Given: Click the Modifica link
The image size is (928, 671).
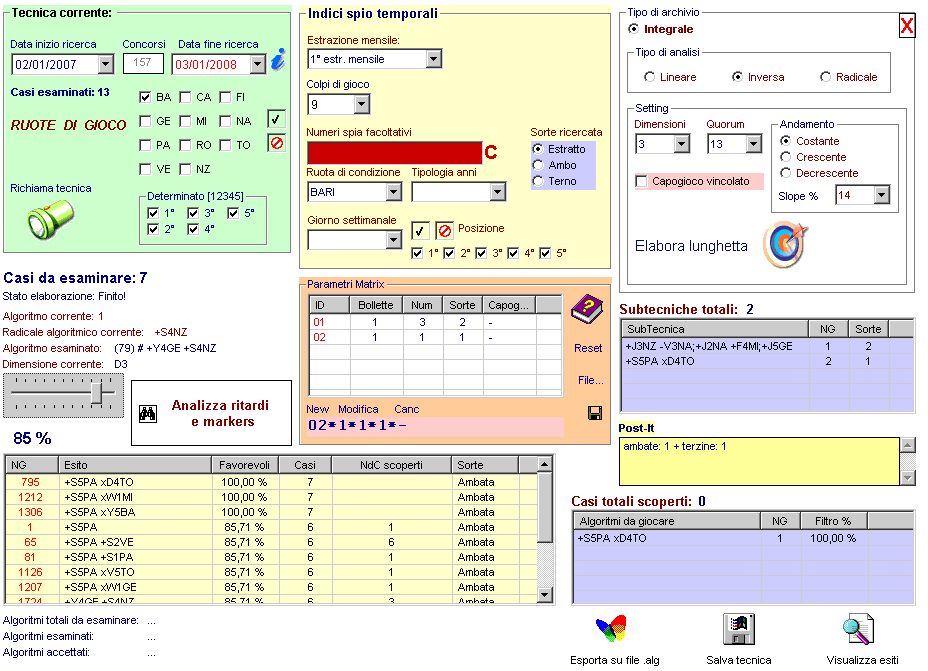Looking at the screenshot, I should click(358, 409).
